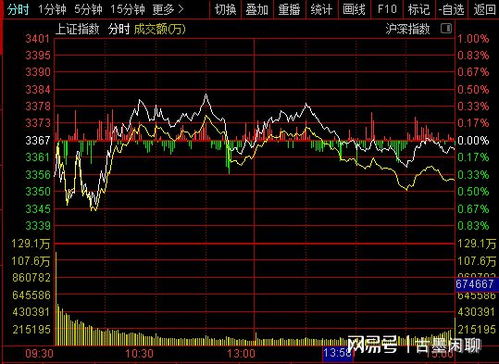This screenshot has height=364, width=499.
Task: Click the highlighted 13:5x time cursor marker
Action: [x=337, y=354]
